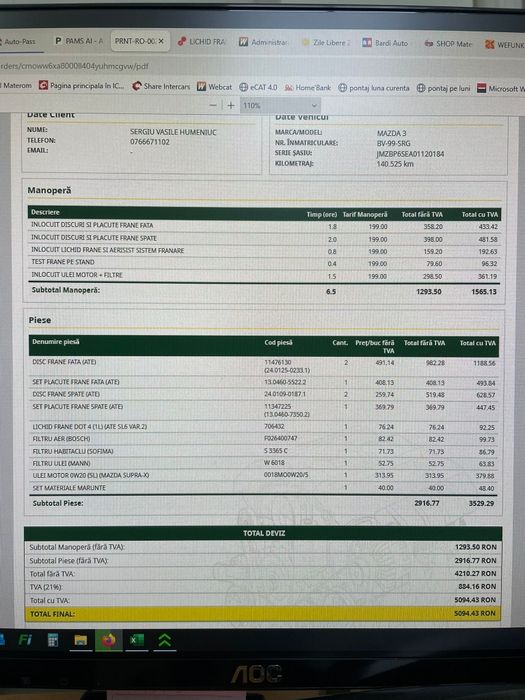Click the SET MATERIALE MARUNTE row
Screen dimensions: 525x700
point(264,488)
